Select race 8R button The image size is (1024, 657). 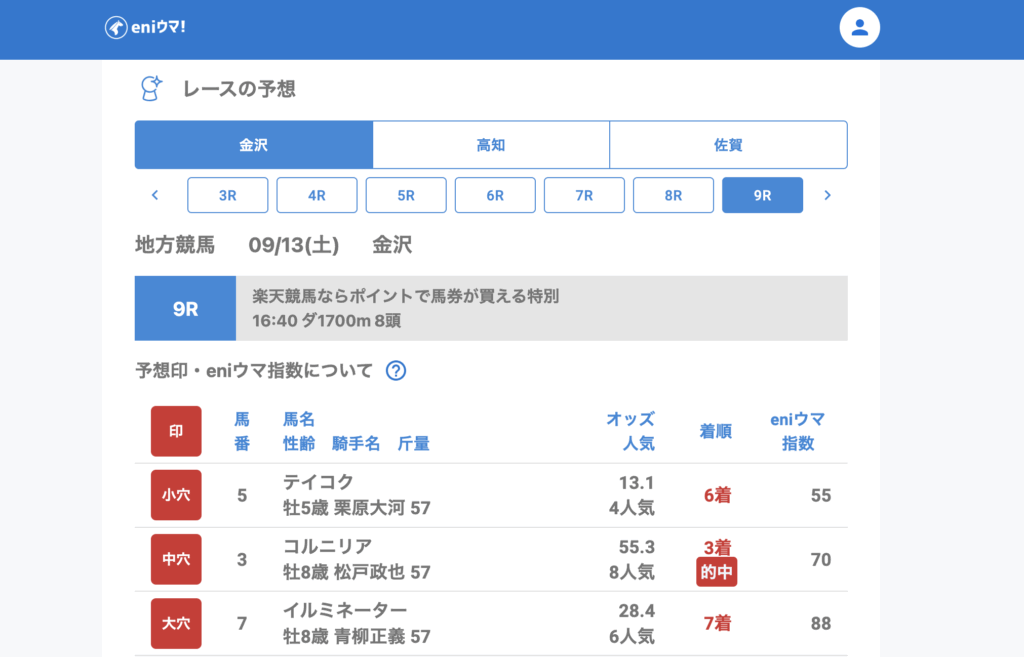(x=673, y=195)
